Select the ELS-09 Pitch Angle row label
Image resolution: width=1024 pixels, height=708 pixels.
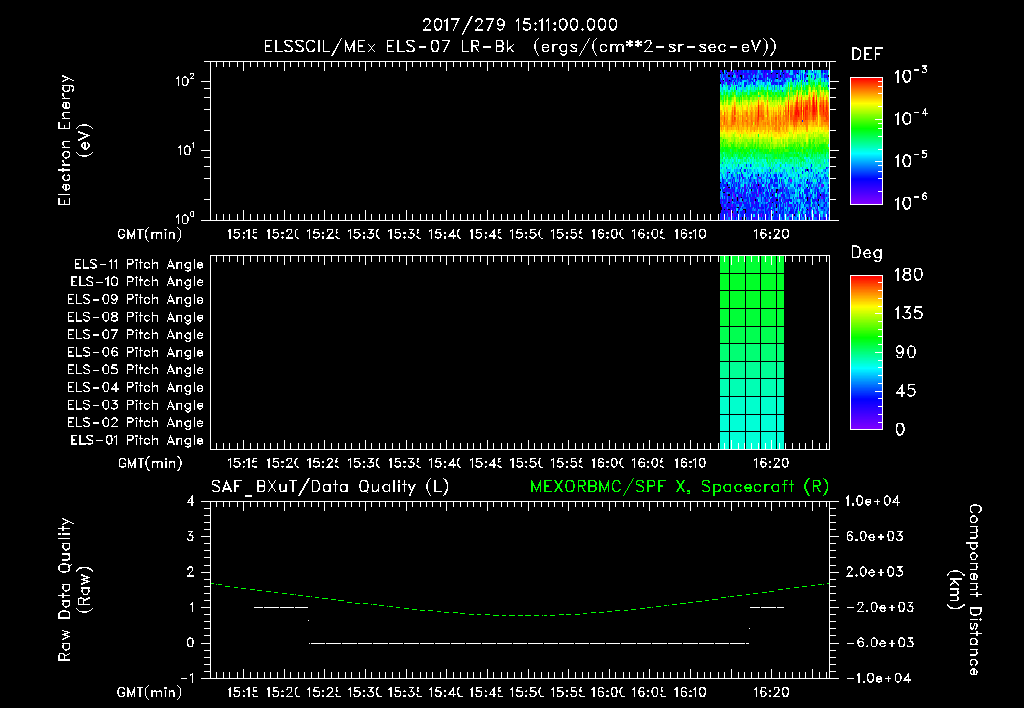[135, 300]
